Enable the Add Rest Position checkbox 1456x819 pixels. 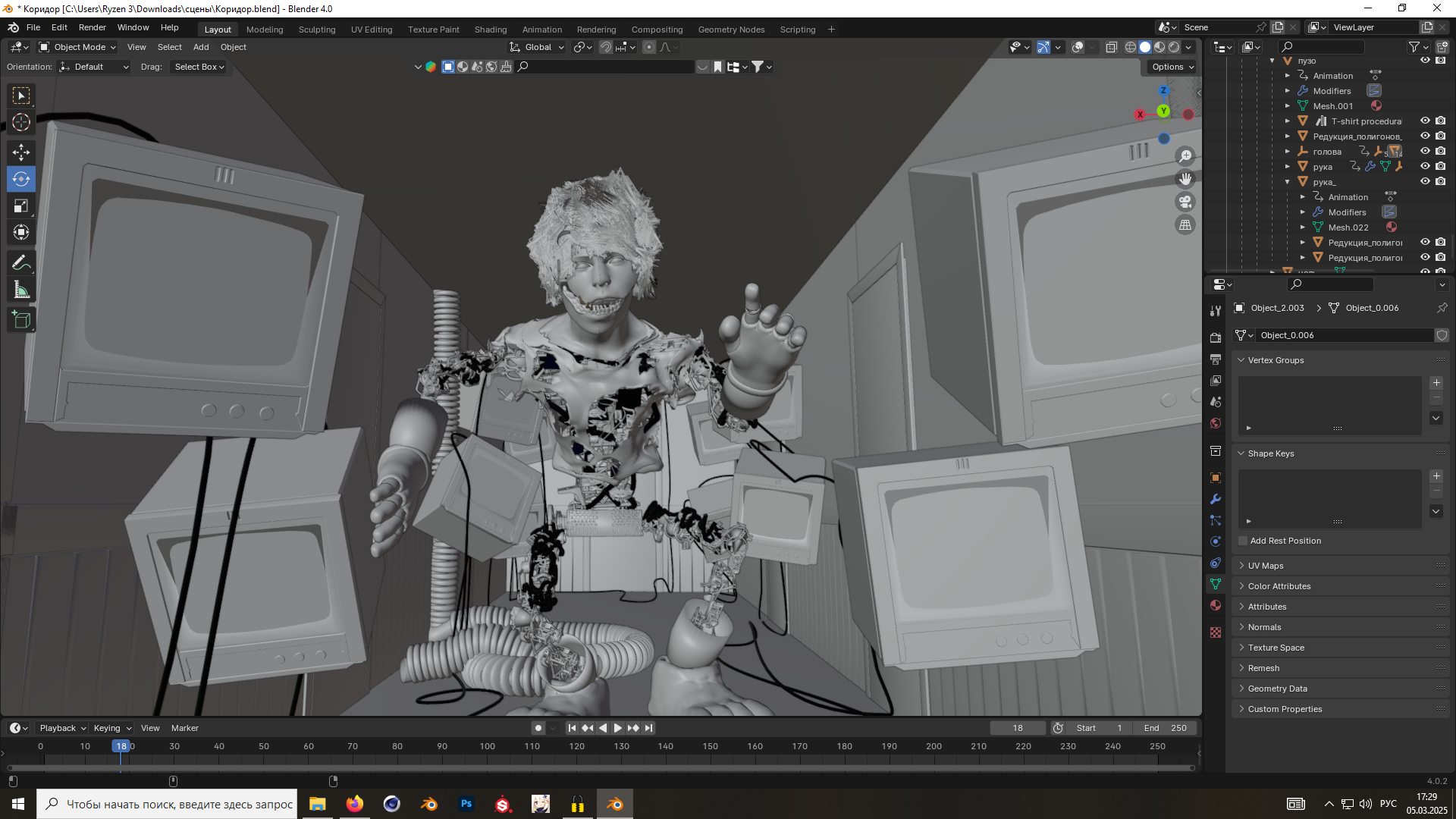1243,541
